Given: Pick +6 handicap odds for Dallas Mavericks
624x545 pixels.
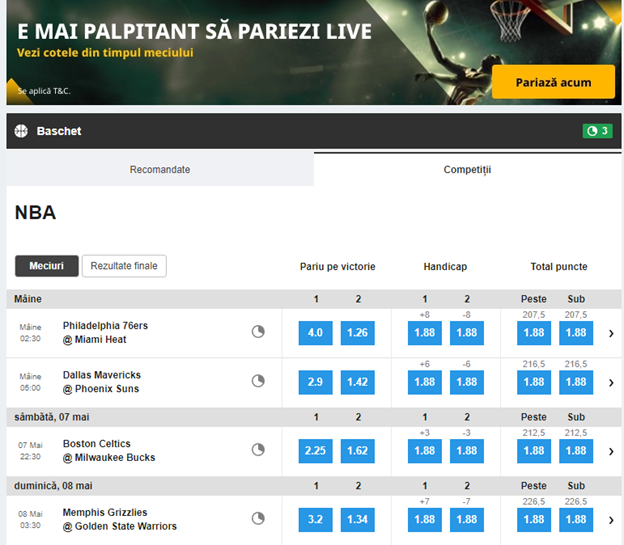Looking at the screenshot, I should [425, 382].
